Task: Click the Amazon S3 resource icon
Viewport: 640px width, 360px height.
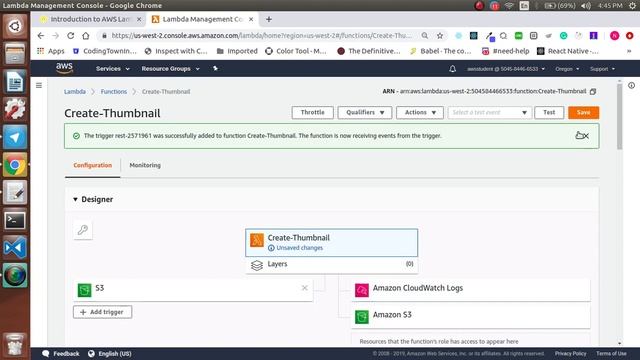Action: 362,317
